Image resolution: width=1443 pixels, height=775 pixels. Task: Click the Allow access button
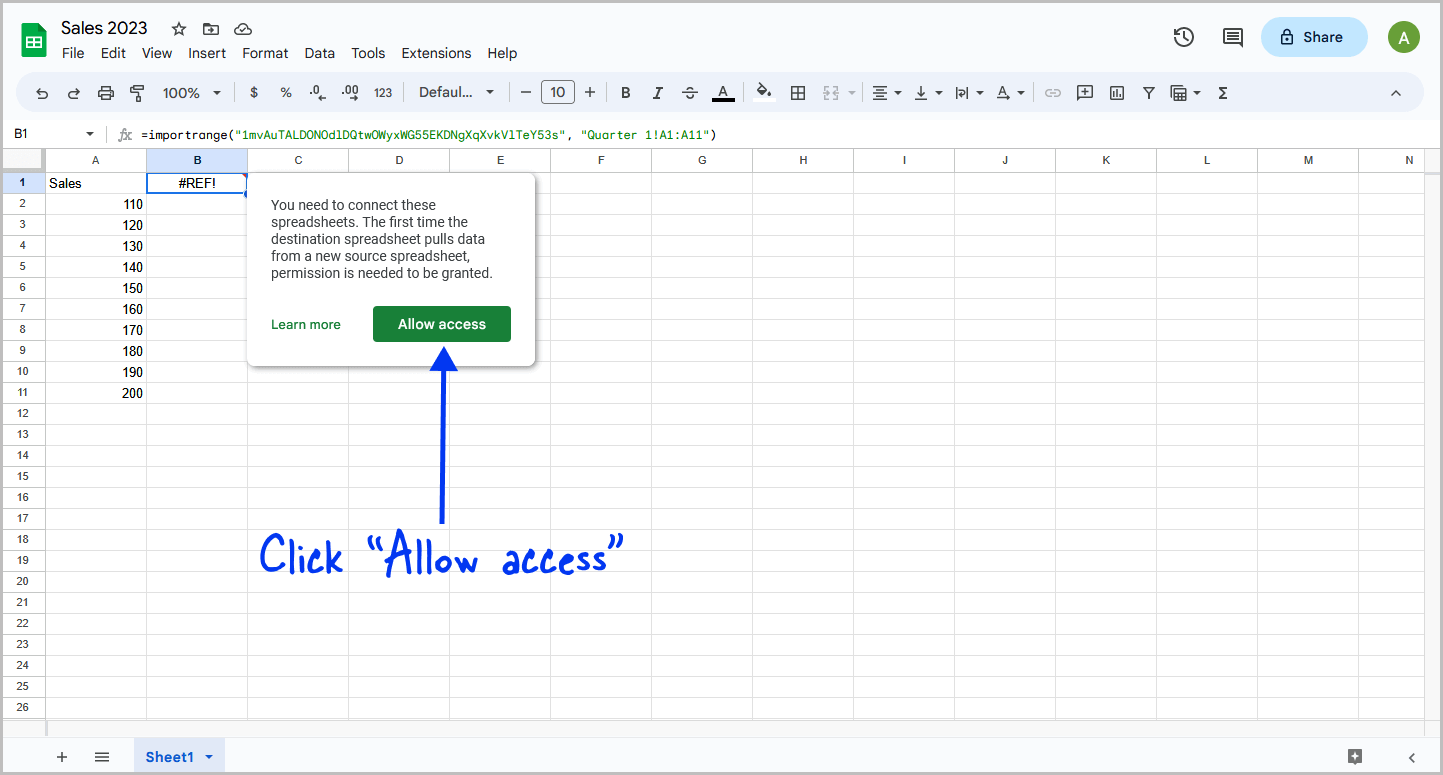pos(441,324)
